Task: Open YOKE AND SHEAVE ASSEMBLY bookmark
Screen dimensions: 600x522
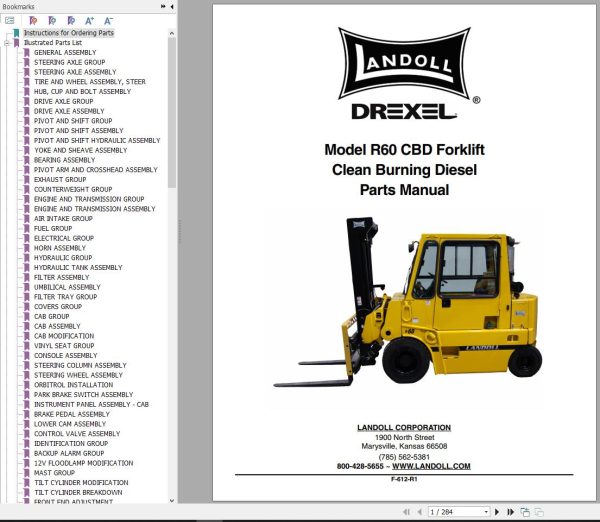Action: click(80, 150)
